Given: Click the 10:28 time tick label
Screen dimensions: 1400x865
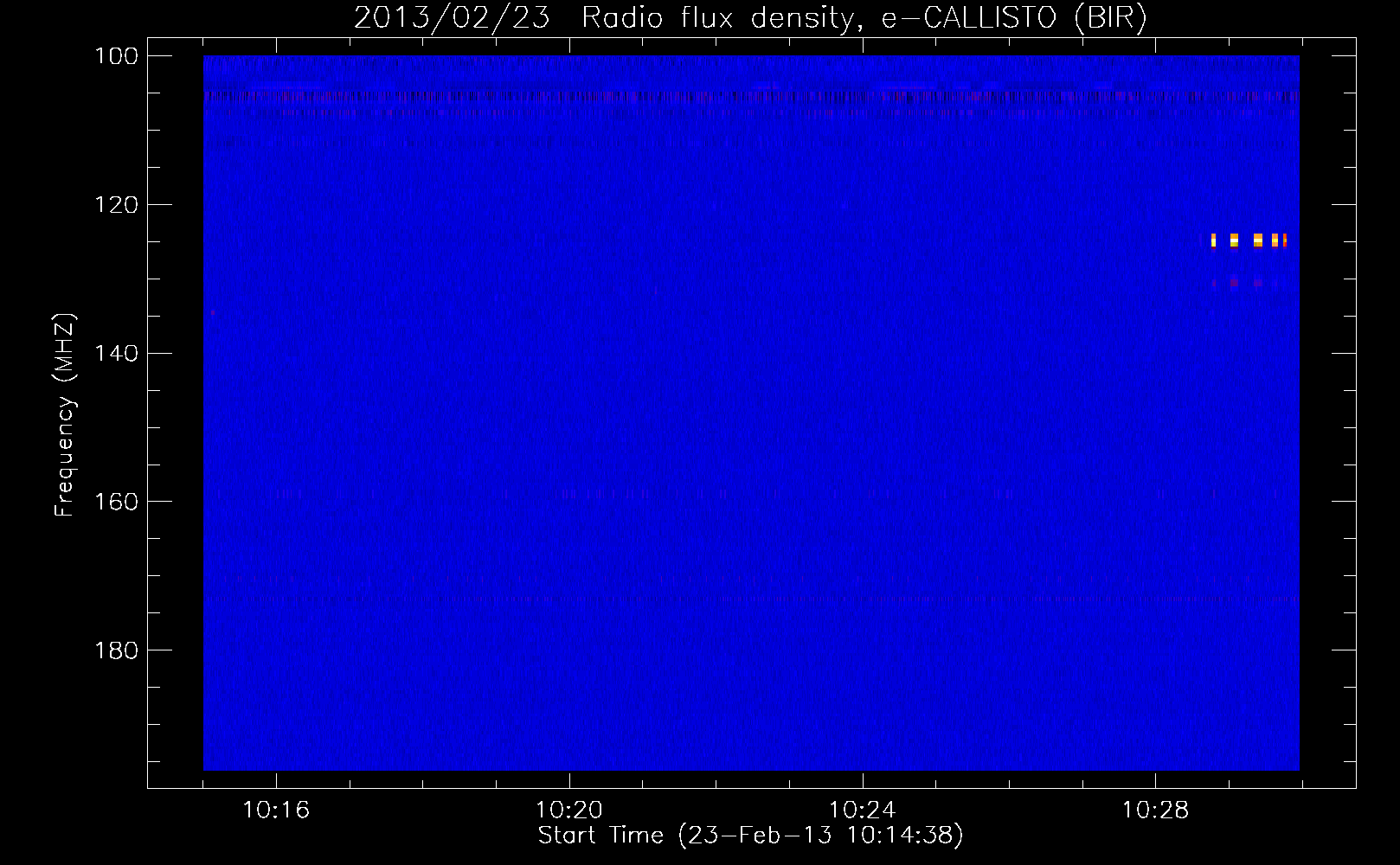Looking at the screenshot, I should [x=1155, y=811].
